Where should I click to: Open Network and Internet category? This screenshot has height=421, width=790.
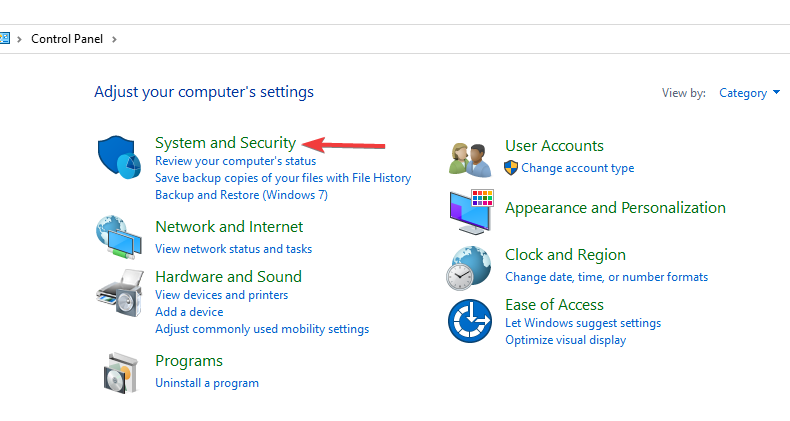pyautogui.click(x=229, y=227)
